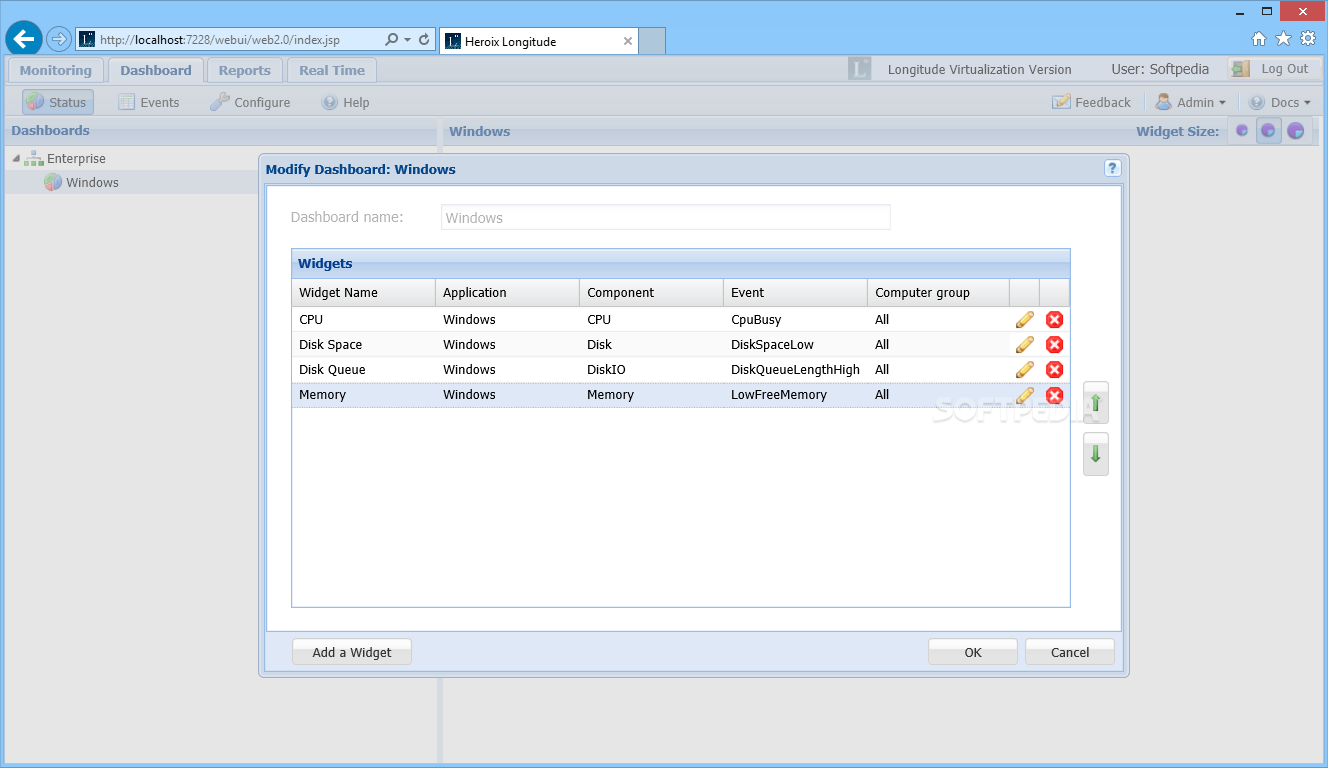Click the browser forward arrow button

(59, 40)
